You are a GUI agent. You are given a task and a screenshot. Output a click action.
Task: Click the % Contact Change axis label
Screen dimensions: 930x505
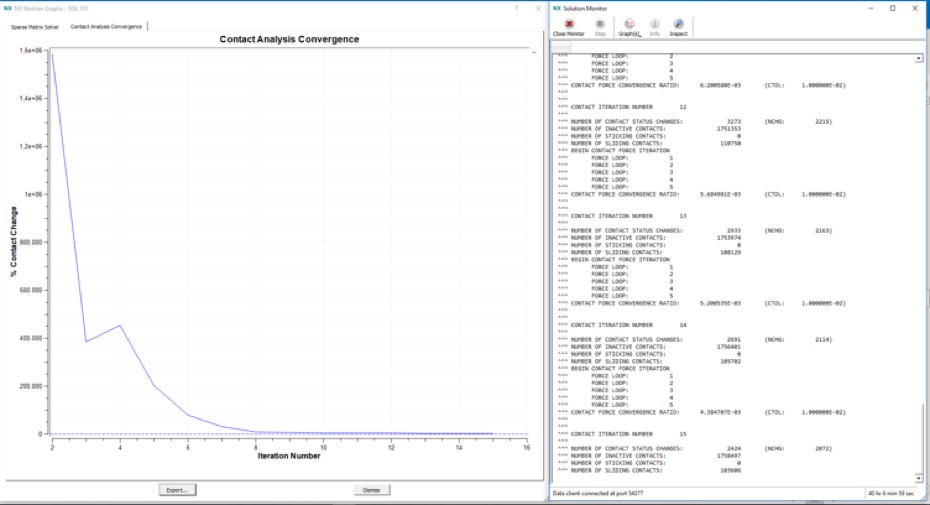coord(14,242)
